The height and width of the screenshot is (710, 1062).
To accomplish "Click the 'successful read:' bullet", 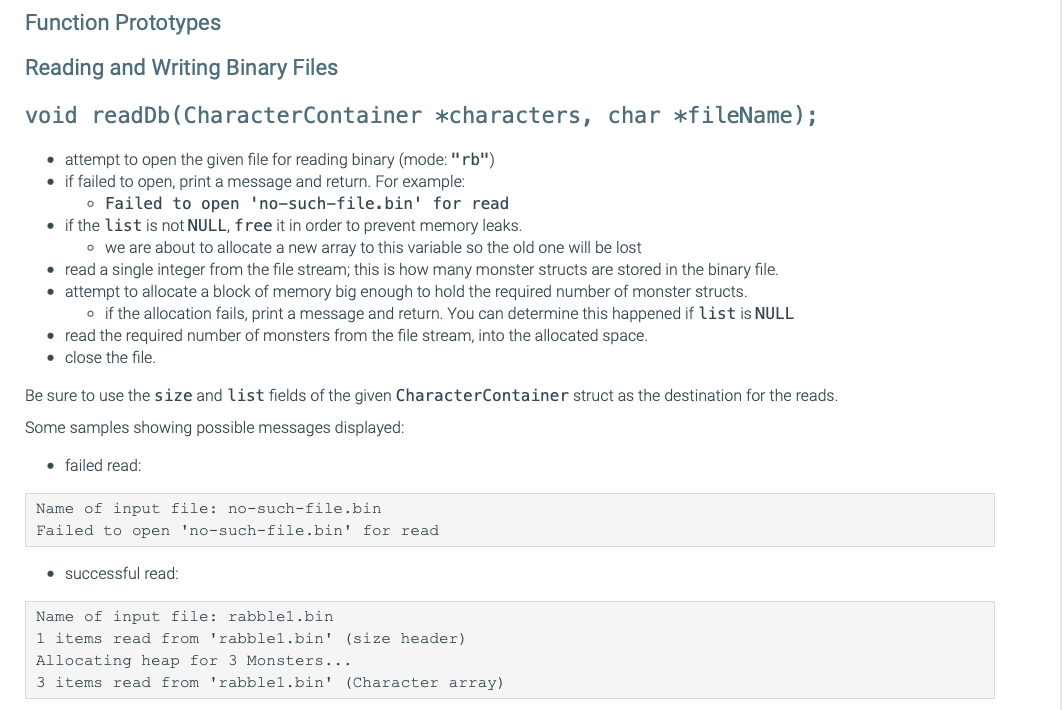I will (121, 574).
